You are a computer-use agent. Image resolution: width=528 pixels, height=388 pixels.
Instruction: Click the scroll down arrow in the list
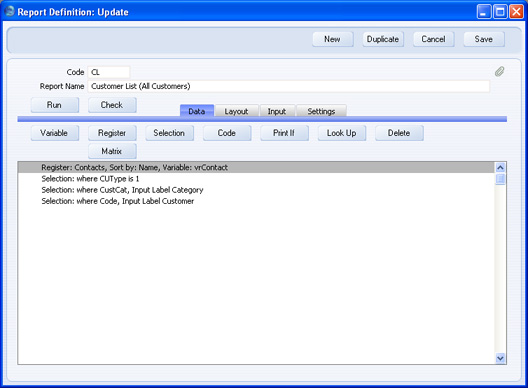500,358
